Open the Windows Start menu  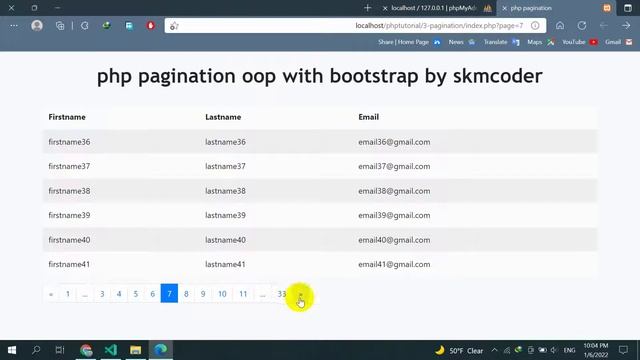click(12, 350)
